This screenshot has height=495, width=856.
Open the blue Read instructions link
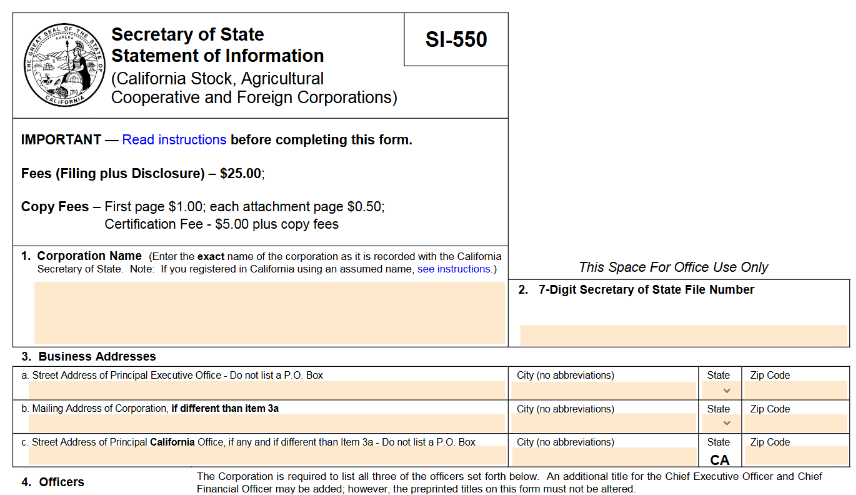174,139
